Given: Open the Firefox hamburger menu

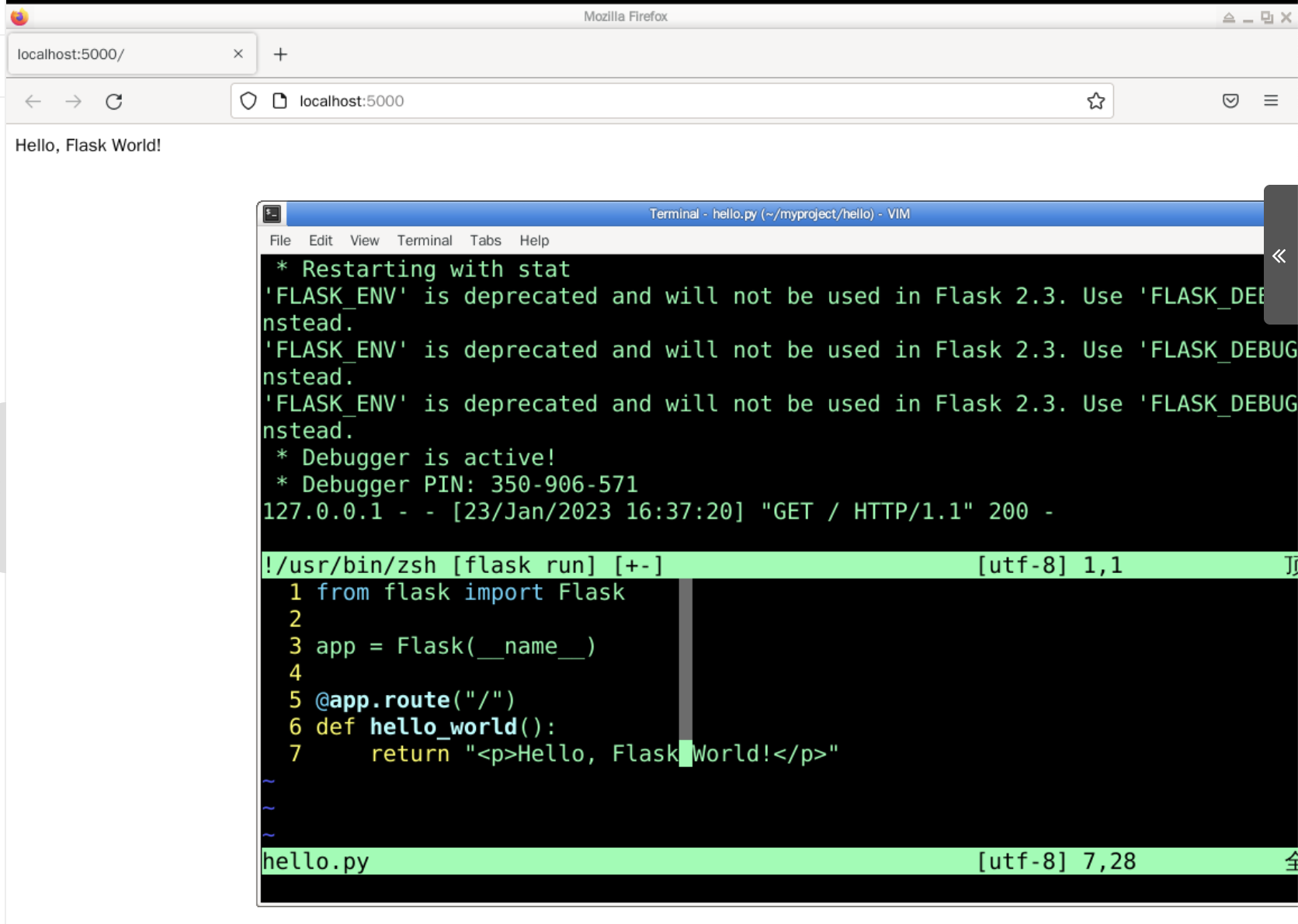Looking at the screenshot, I should pyautogui.click(x=1271, y=100).
